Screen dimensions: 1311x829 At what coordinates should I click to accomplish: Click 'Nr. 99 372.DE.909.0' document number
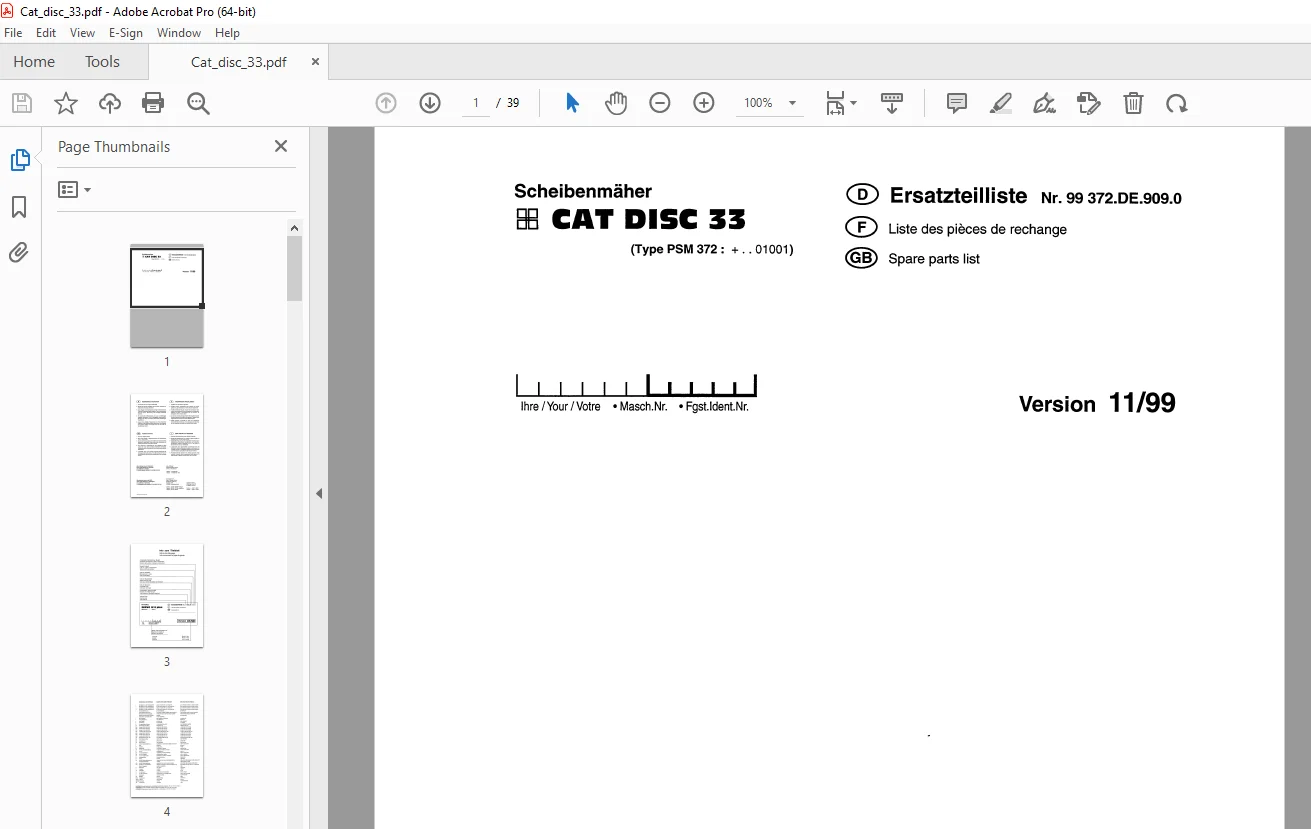click(1111, 198)
